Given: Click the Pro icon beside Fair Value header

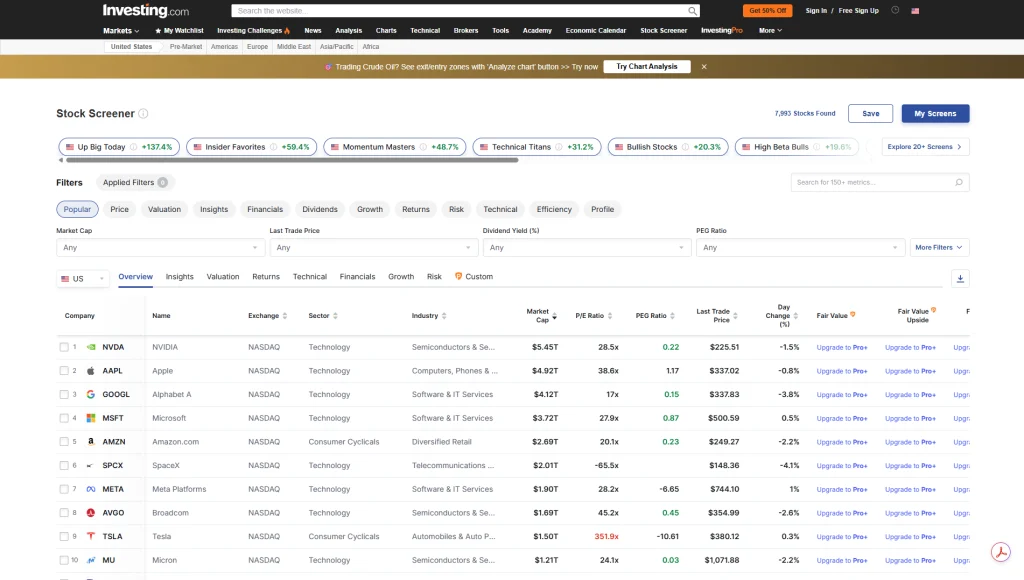Looking at the screenshot, I should [853, 314].
